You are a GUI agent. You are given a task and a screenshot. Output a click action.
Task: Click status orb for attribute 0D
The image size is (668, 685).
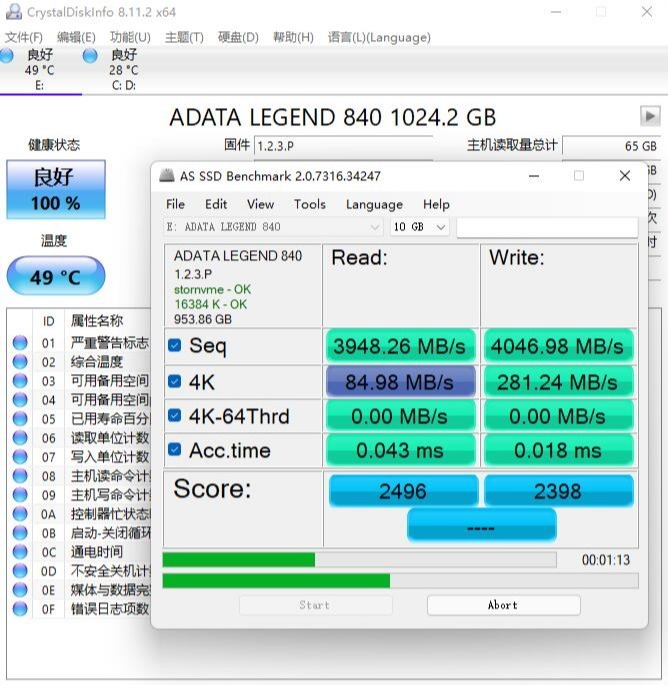click(x=20, y=571)
